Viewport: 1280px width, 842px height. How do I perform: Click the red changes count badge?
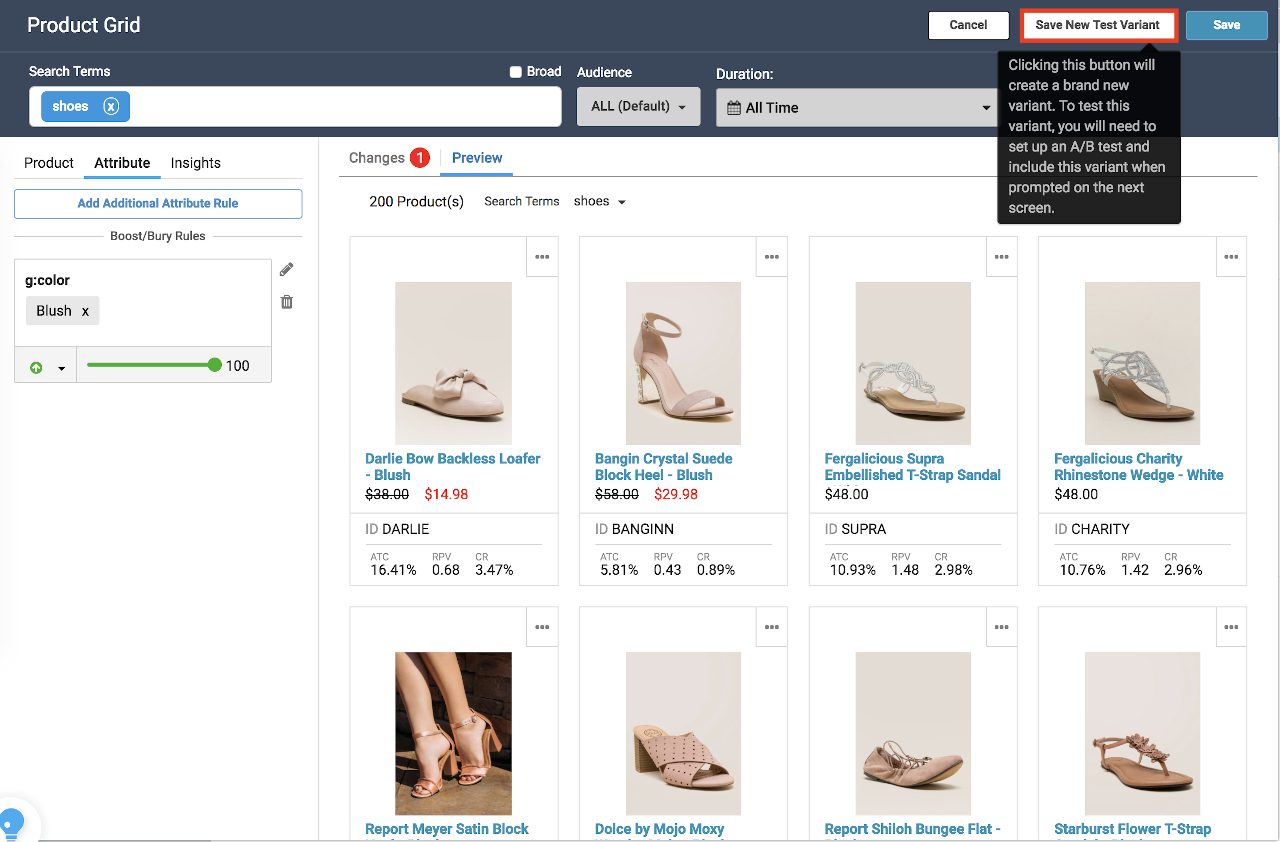(x=420, y=158)
